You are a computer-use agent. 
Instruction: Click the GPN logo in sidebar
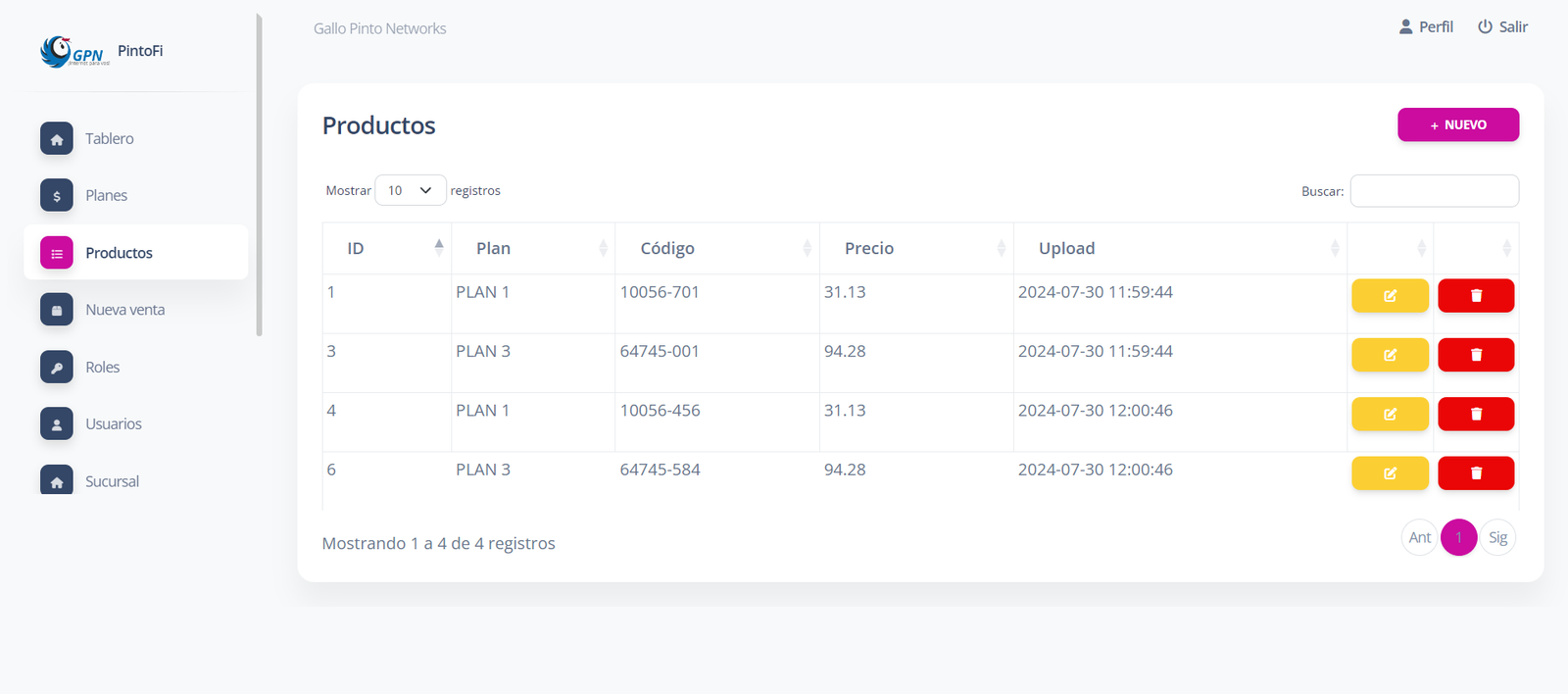74,52
